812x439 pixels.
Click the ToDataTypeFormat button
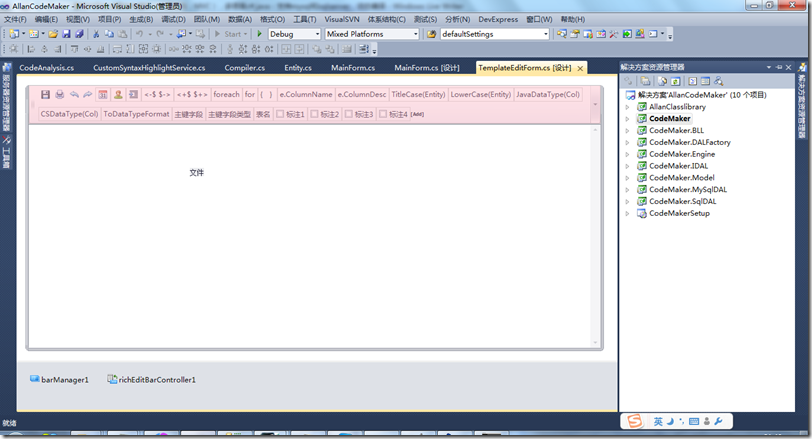pos(136,114)
